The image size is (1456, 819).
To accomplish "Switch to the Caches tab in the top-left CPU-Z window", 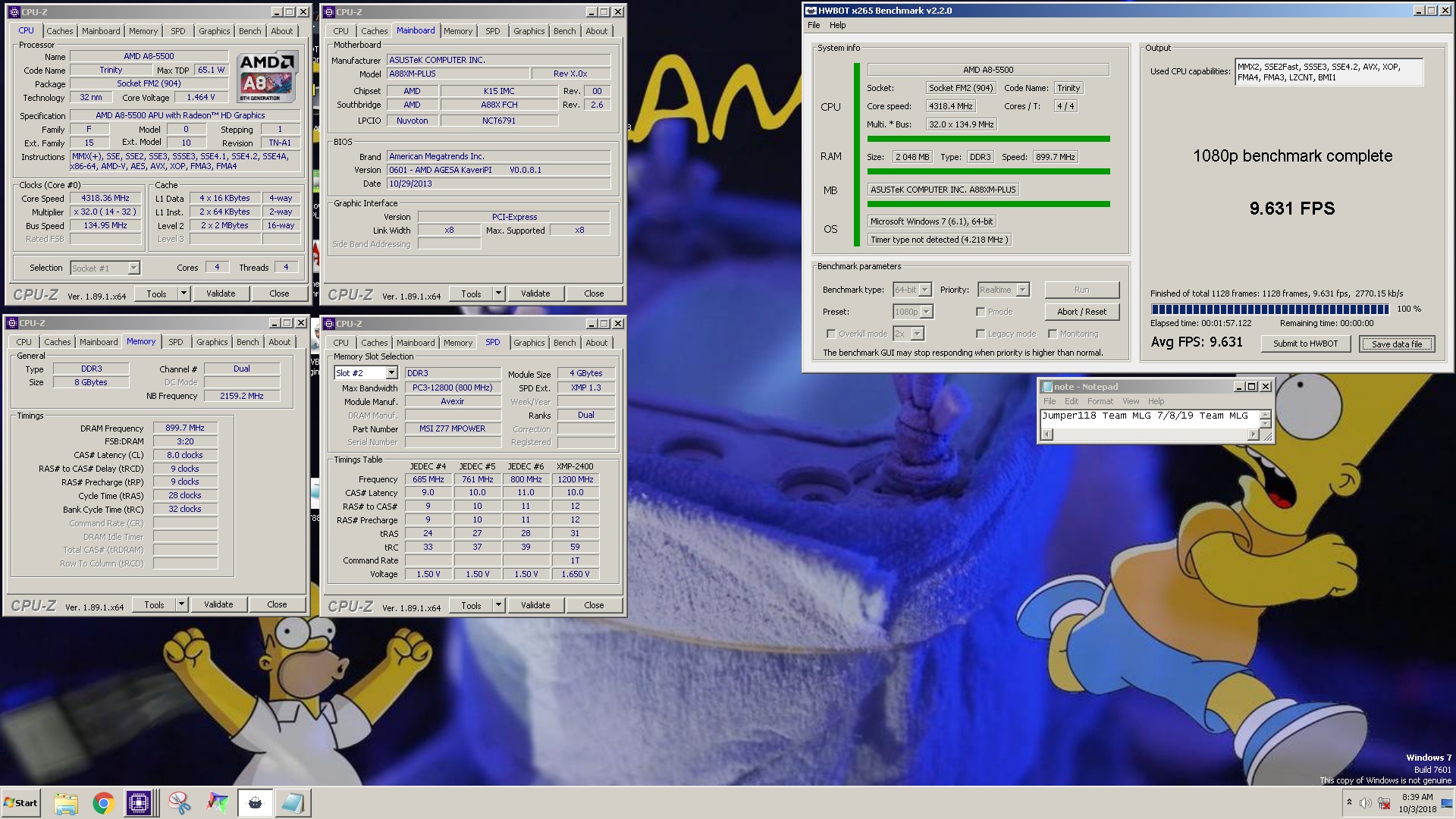I will [60, 31].
